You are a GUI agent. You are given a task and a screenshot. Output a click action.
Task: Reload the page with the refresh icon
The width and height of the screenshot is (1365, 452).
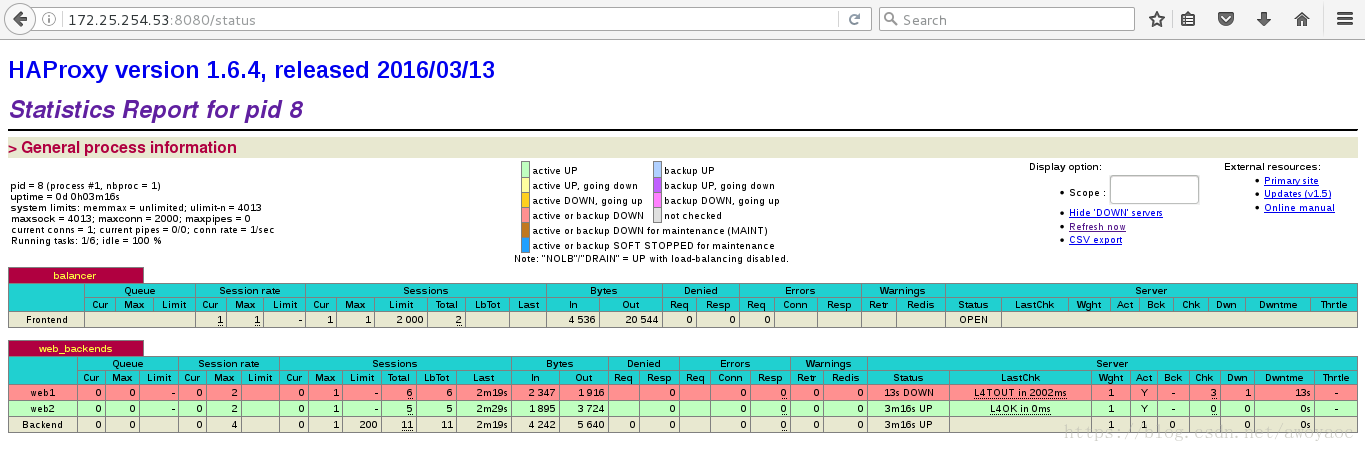pyautogui.click(x=854, y=19)
